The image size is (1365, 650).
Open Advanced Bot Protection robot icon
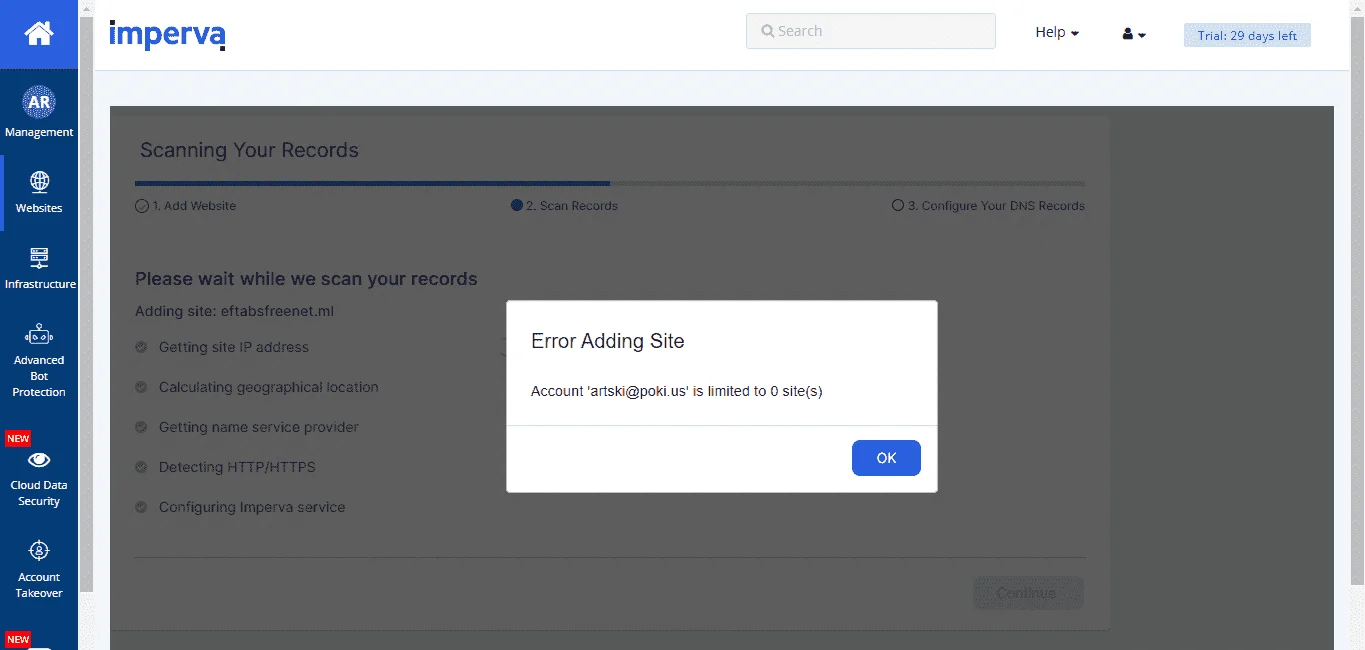(x=39, y=335)
